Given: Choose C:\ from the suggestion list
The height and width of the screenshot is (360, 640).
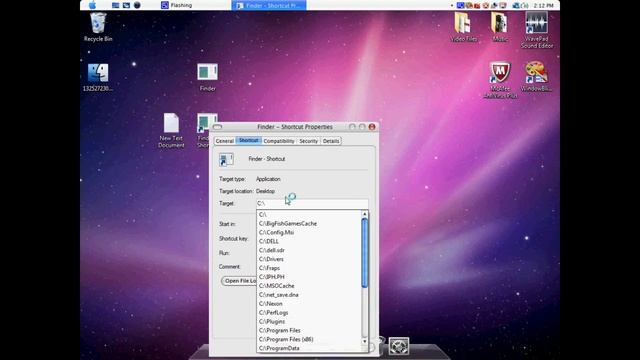Looking at the screenshot, I should [309, 214].
